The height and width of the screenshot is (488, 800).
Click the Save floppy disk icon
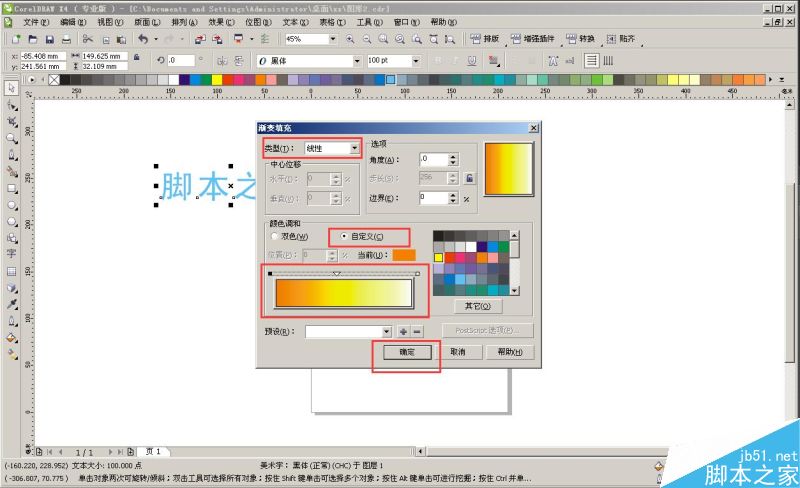point(49,39)
